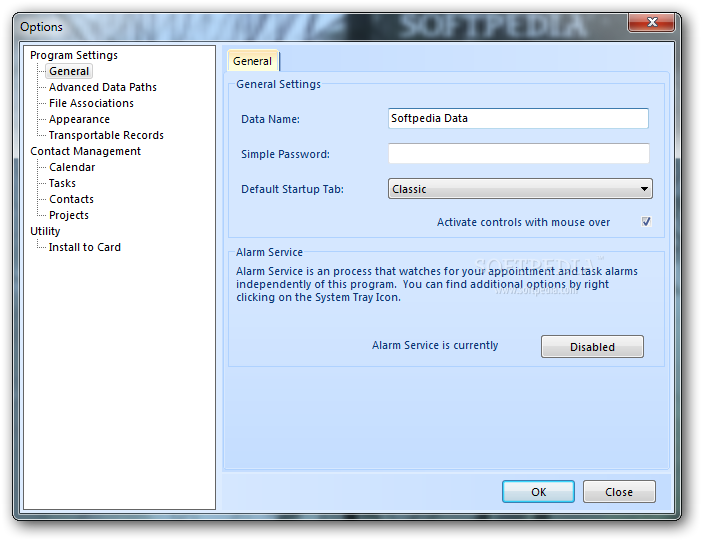This screenshot has height=541, width=702.
Task: Open Install to Card option
Action: (x=85, y=247)
